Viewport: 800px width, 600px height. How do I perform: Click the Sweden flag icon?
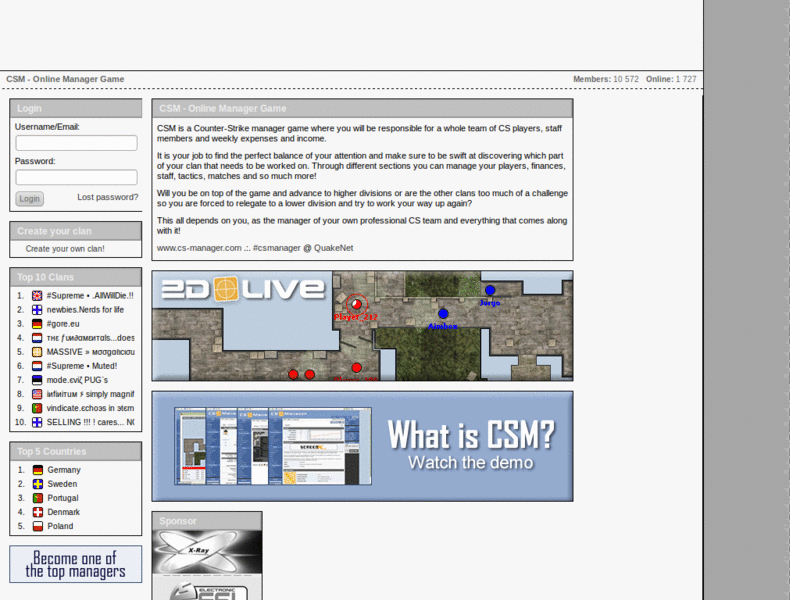pos(38,484)
